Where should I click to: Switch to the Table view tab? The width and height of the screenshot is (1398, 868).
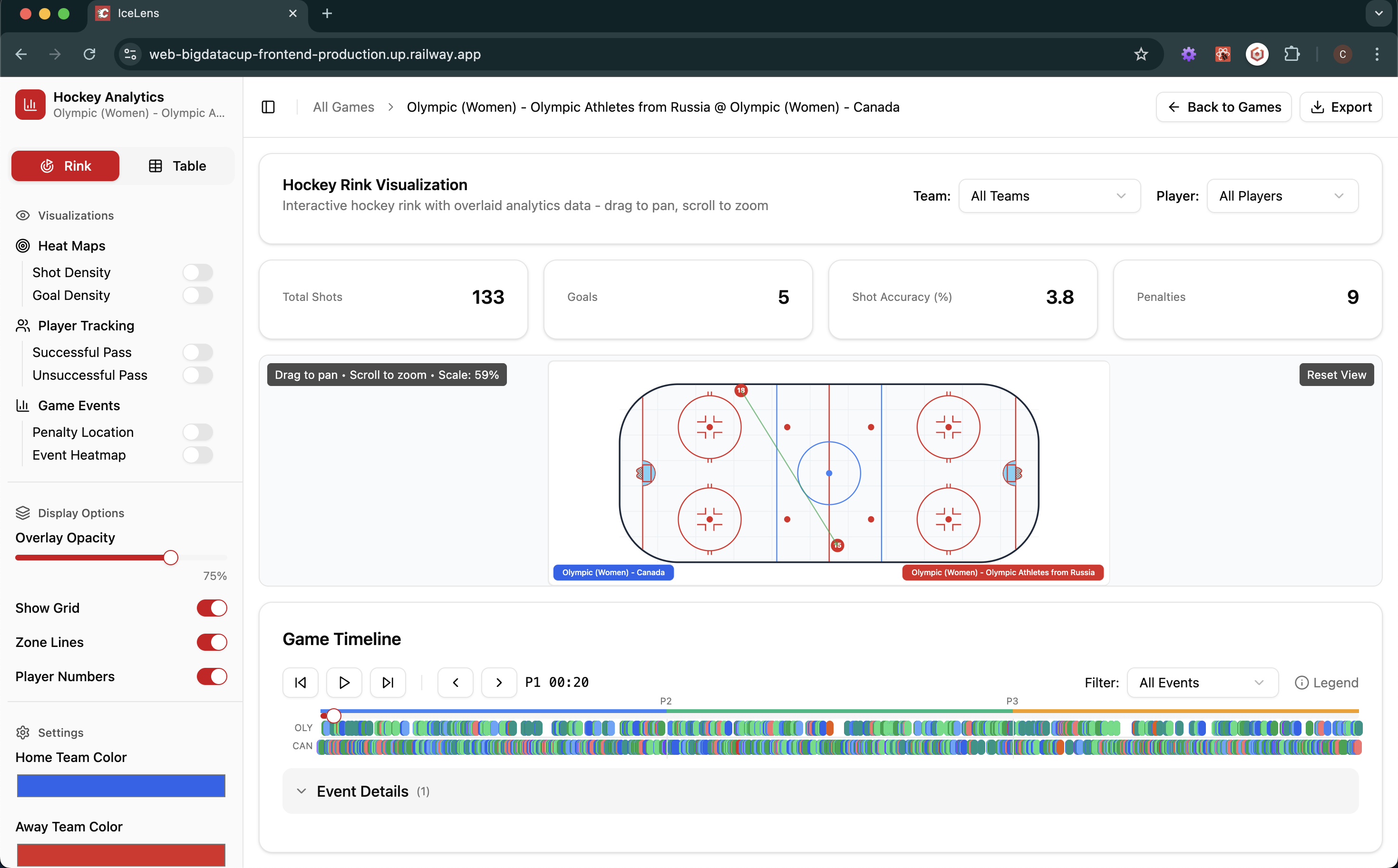click(x=177, y=166)
